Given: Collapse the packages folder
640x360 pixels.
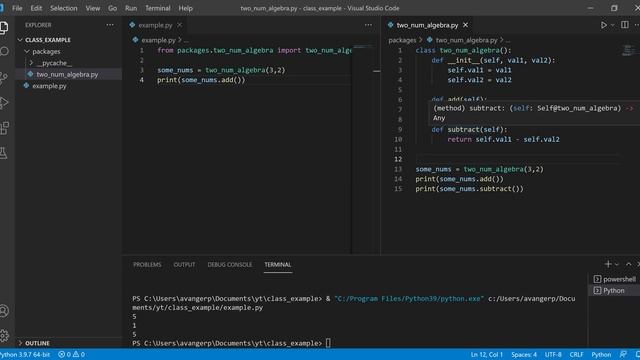Looking at the screenshot, I should (43, 51).
